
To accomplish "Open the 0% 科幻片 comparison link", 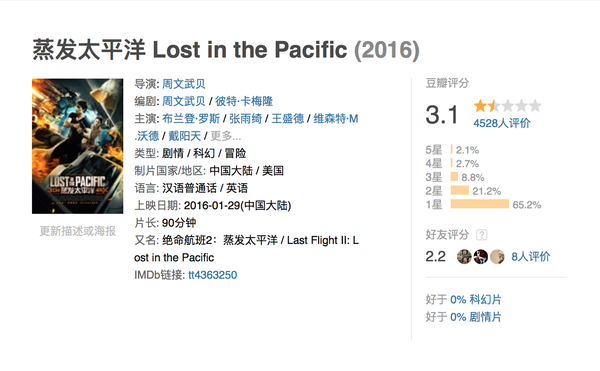I will (x=476, y=299).
